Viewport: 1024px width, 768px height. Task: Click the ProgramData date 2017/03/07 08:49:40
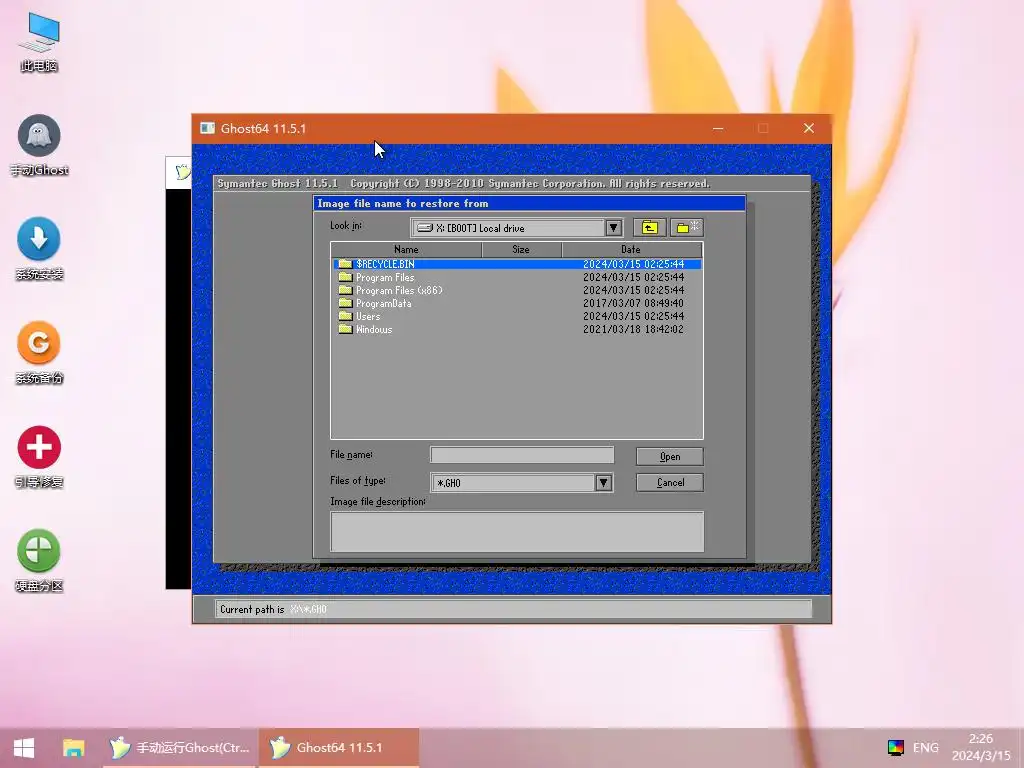[x=633, y=303]
